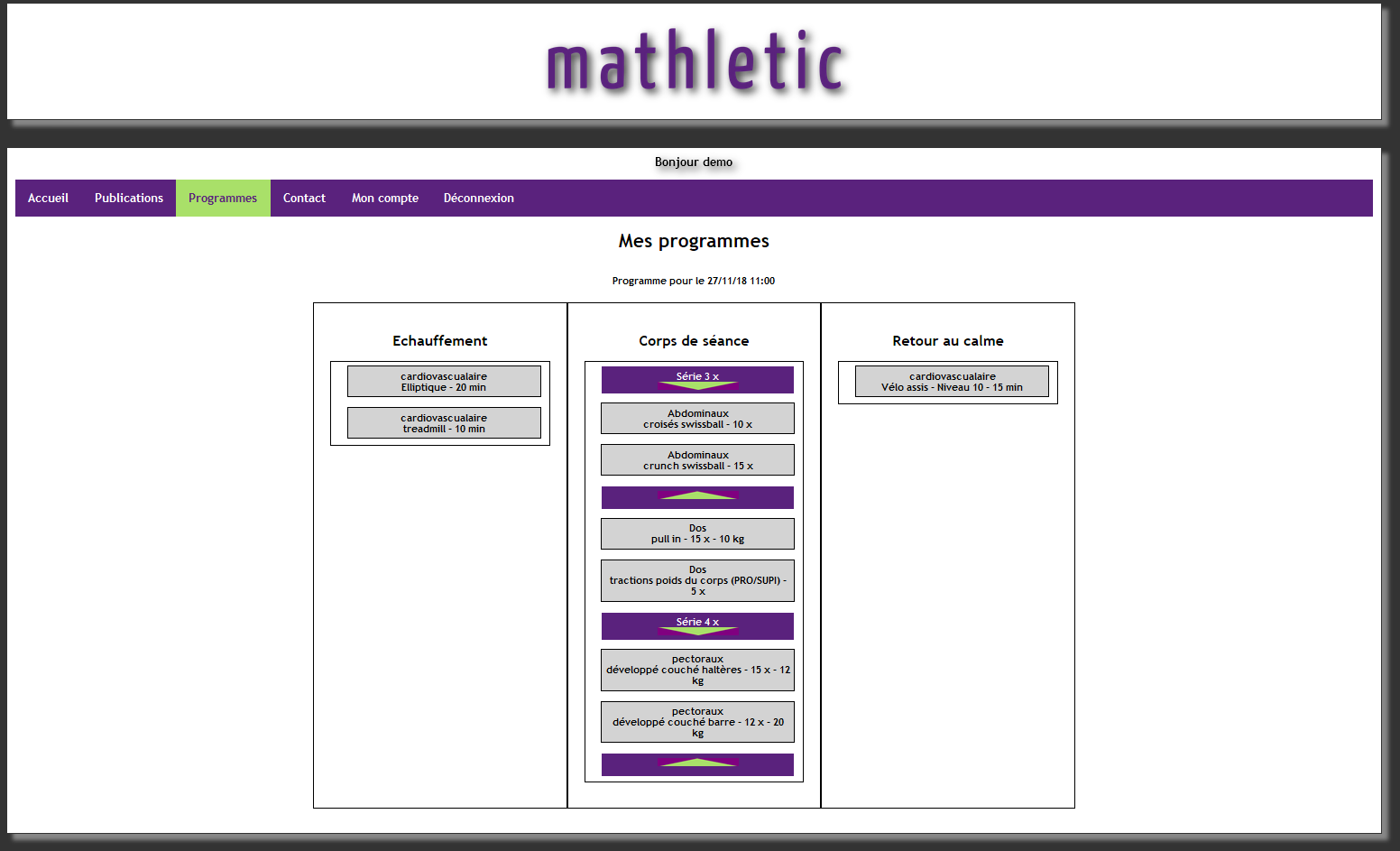Select Abdominaux croisés swissball - 10 x

tap(697, 419)
